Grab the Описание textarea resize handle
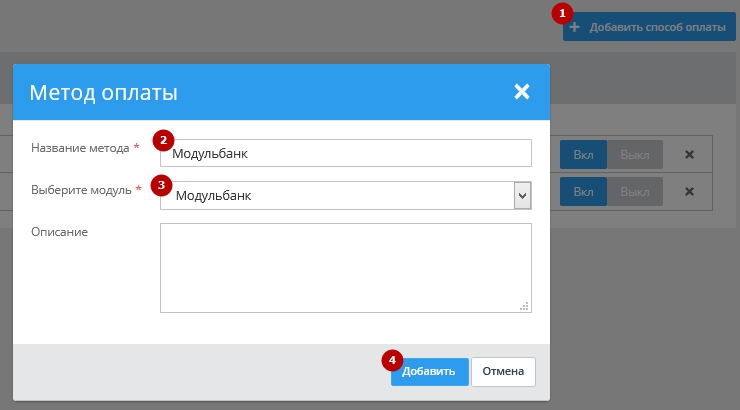740x410 pixels. pyautogui.click(x=524, y=307)
